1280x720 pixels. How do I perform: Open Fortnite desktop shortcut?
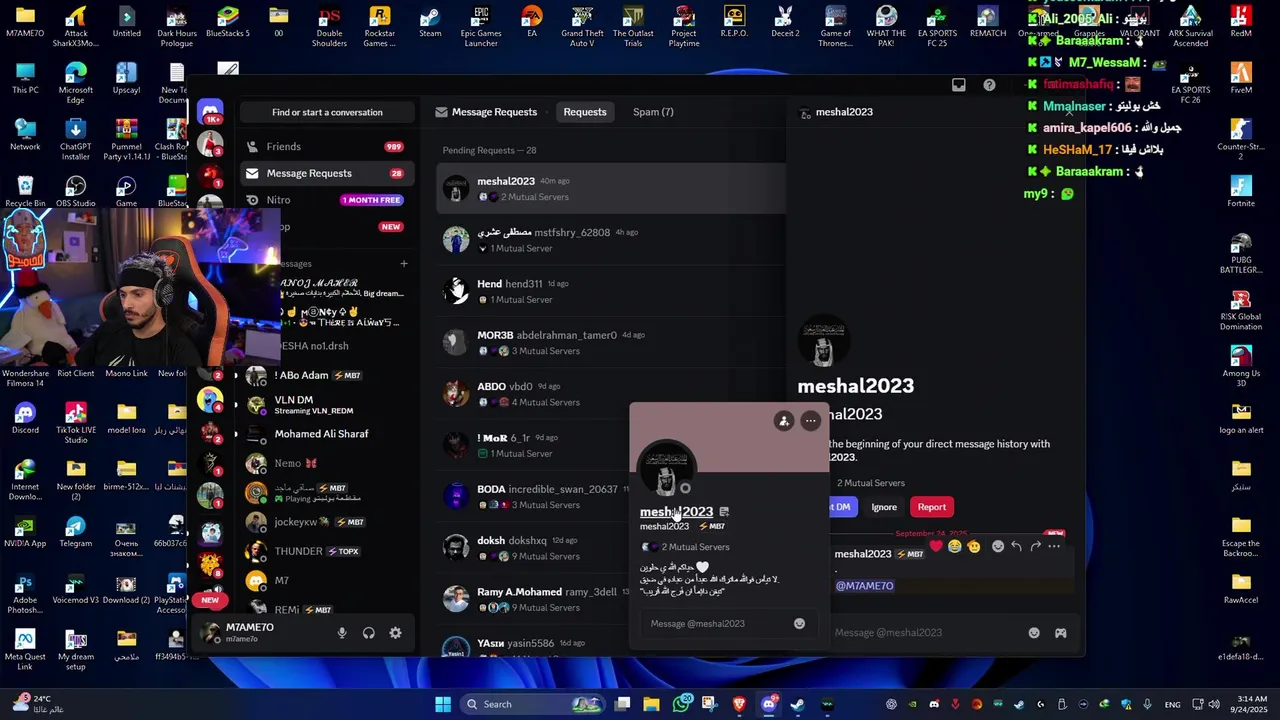coord(1241,192)
